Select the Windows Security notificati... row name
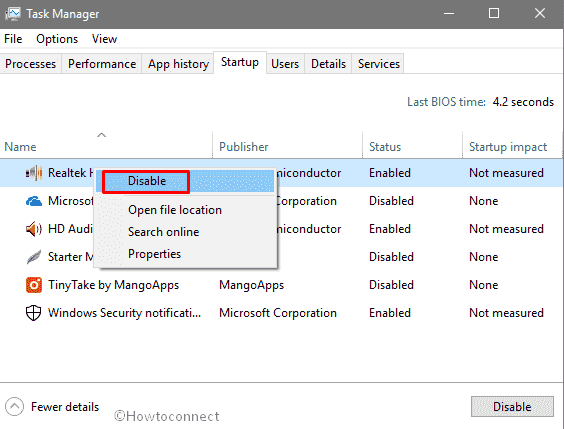 click(x=124, y=313)
